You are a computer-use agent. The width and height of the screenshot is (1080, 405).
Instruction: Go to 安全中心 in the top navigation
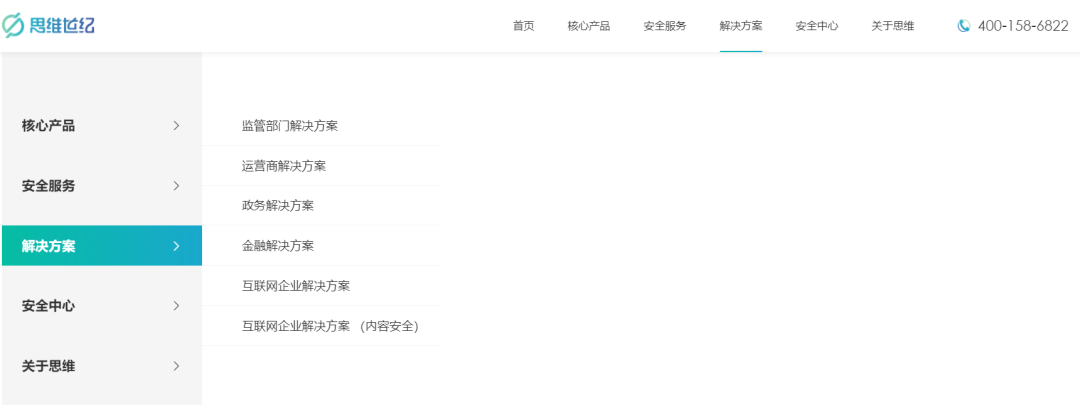(x=817, y=26)
